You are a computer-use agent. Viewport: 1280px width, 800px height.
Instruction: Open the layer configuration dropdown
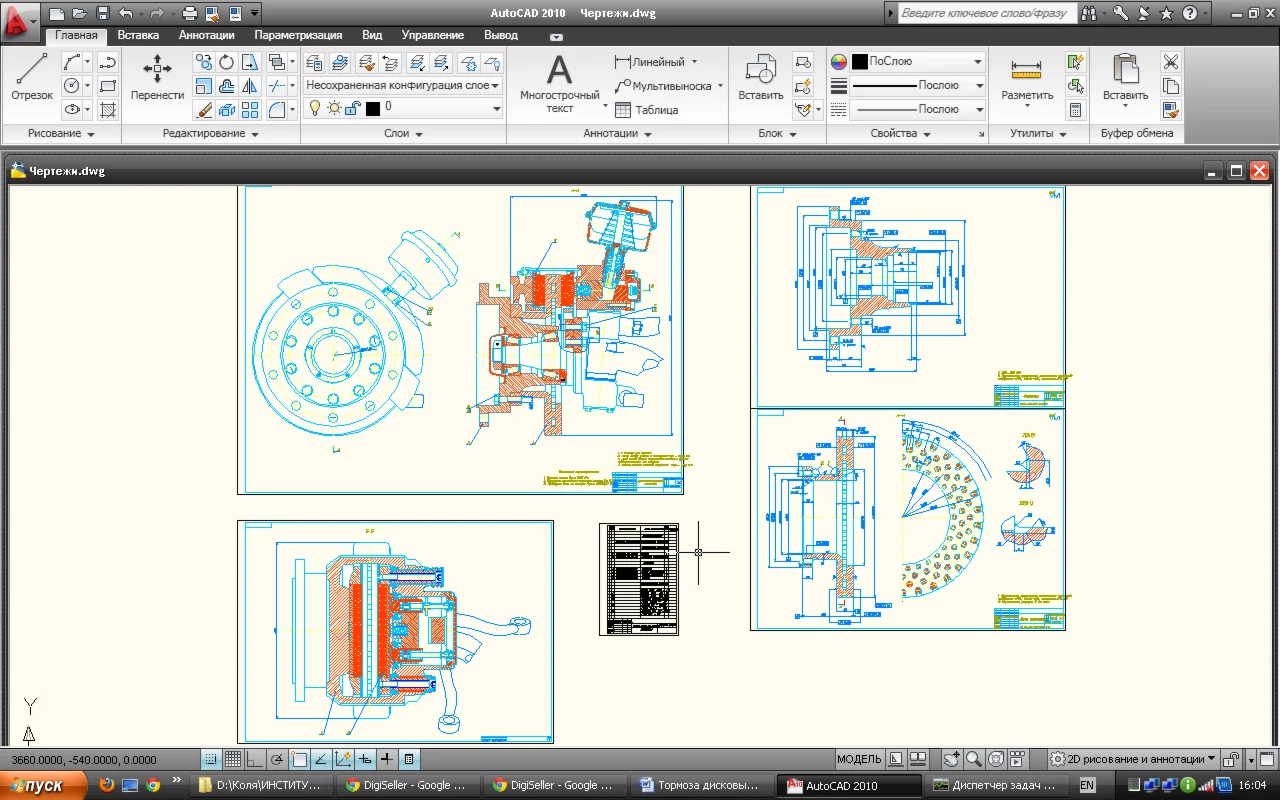click(402, 86)
